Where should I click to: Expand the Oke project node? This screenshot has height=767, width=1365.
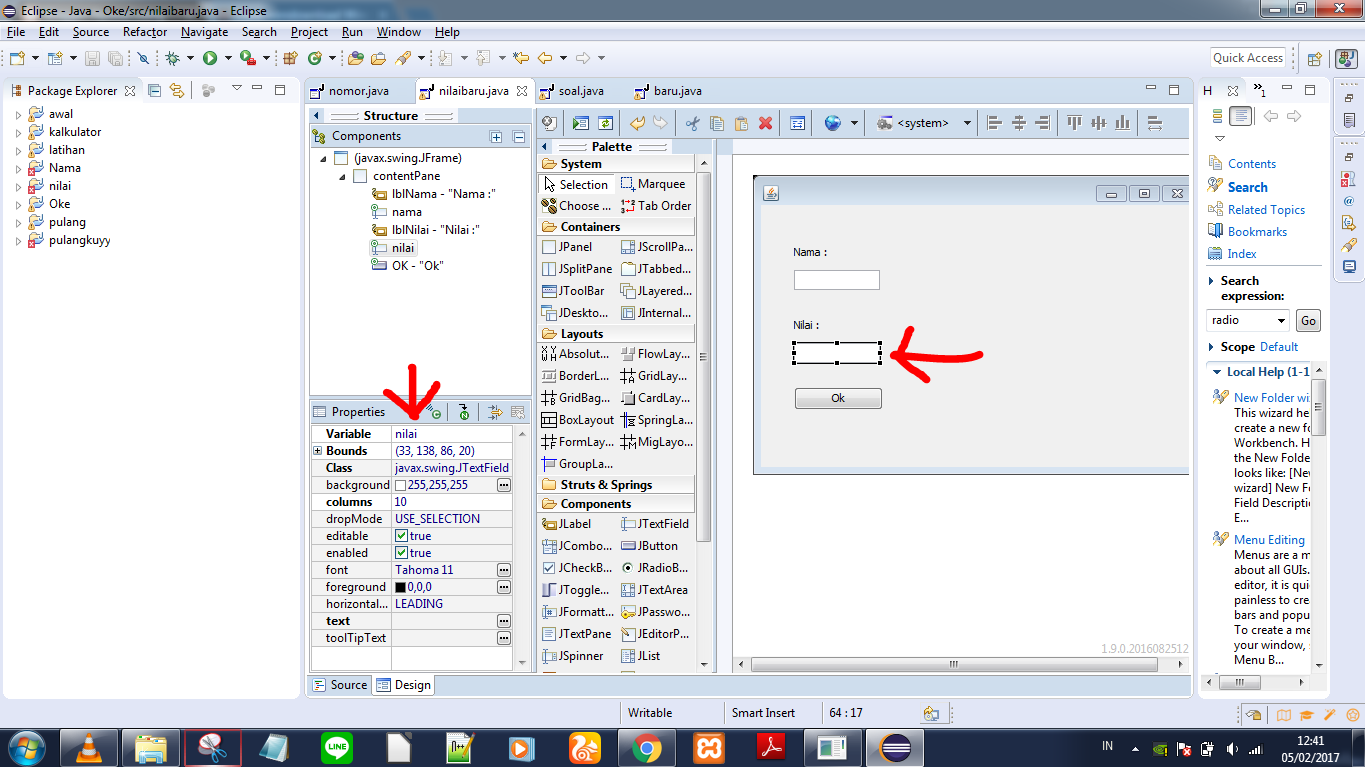point(18,204)
